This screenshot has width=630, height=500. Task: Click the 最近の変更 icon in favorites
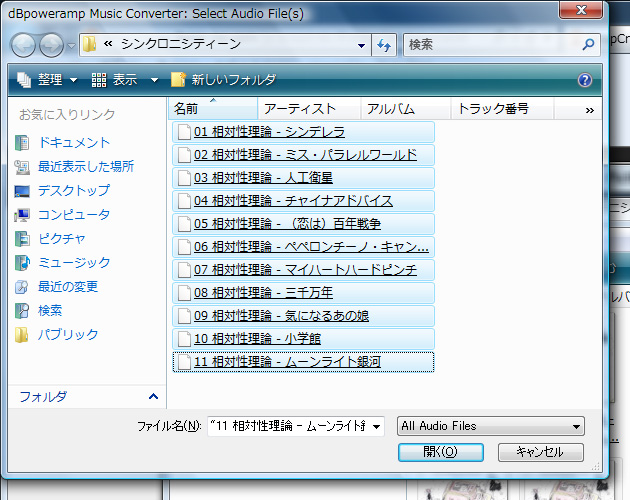pos(22,287)
